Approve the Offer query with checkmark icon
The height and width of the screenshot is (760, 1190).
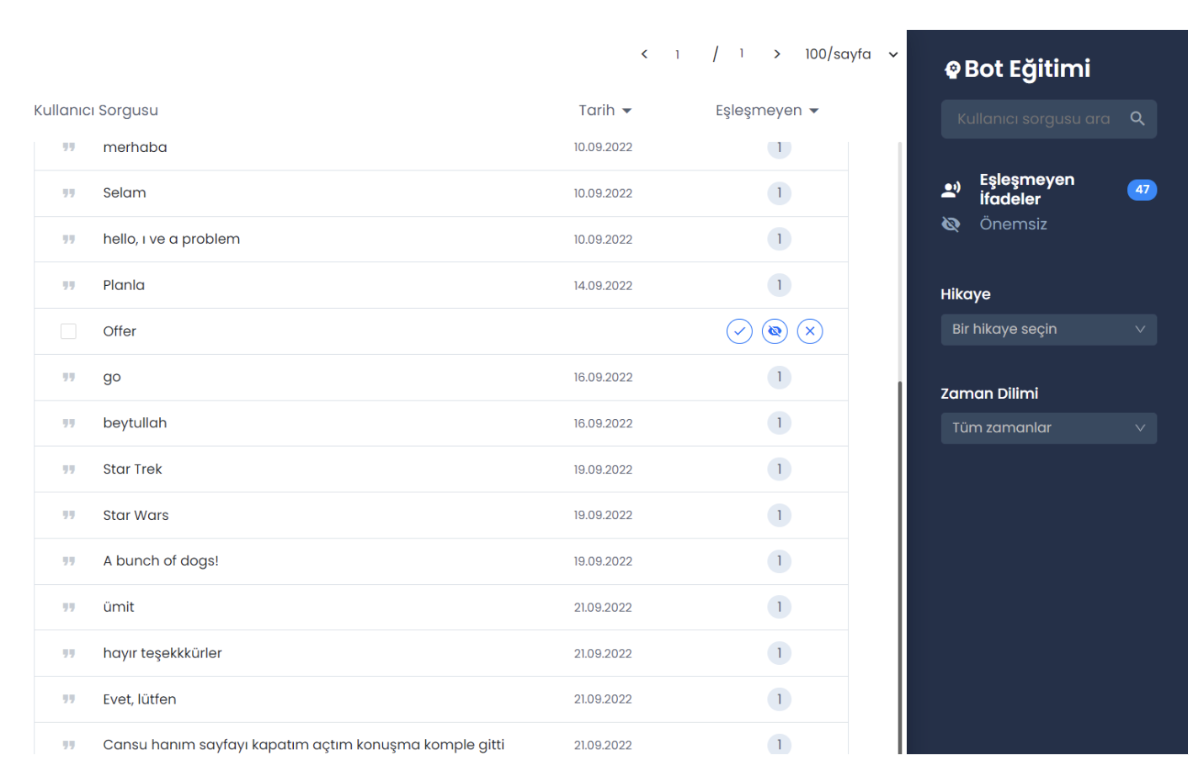coord(739,331)
